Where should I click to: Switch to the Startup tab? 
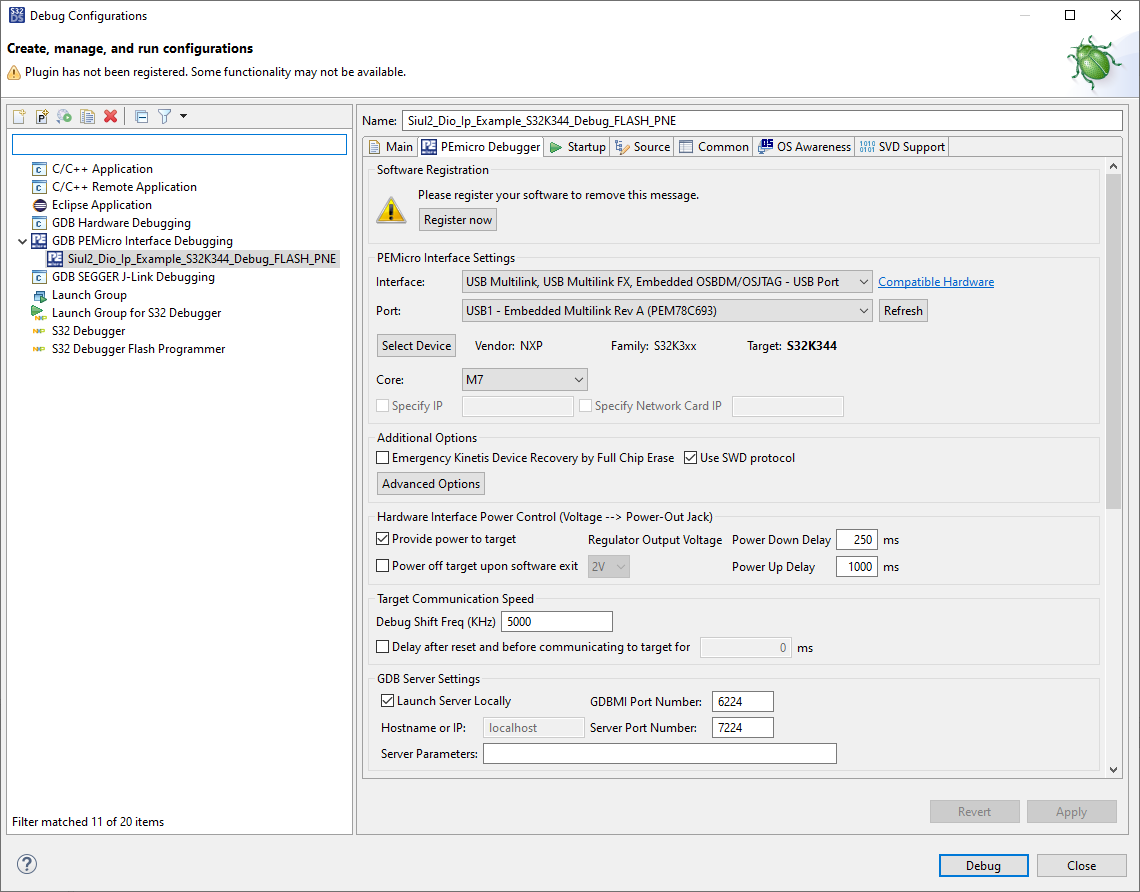coord(576,146)
